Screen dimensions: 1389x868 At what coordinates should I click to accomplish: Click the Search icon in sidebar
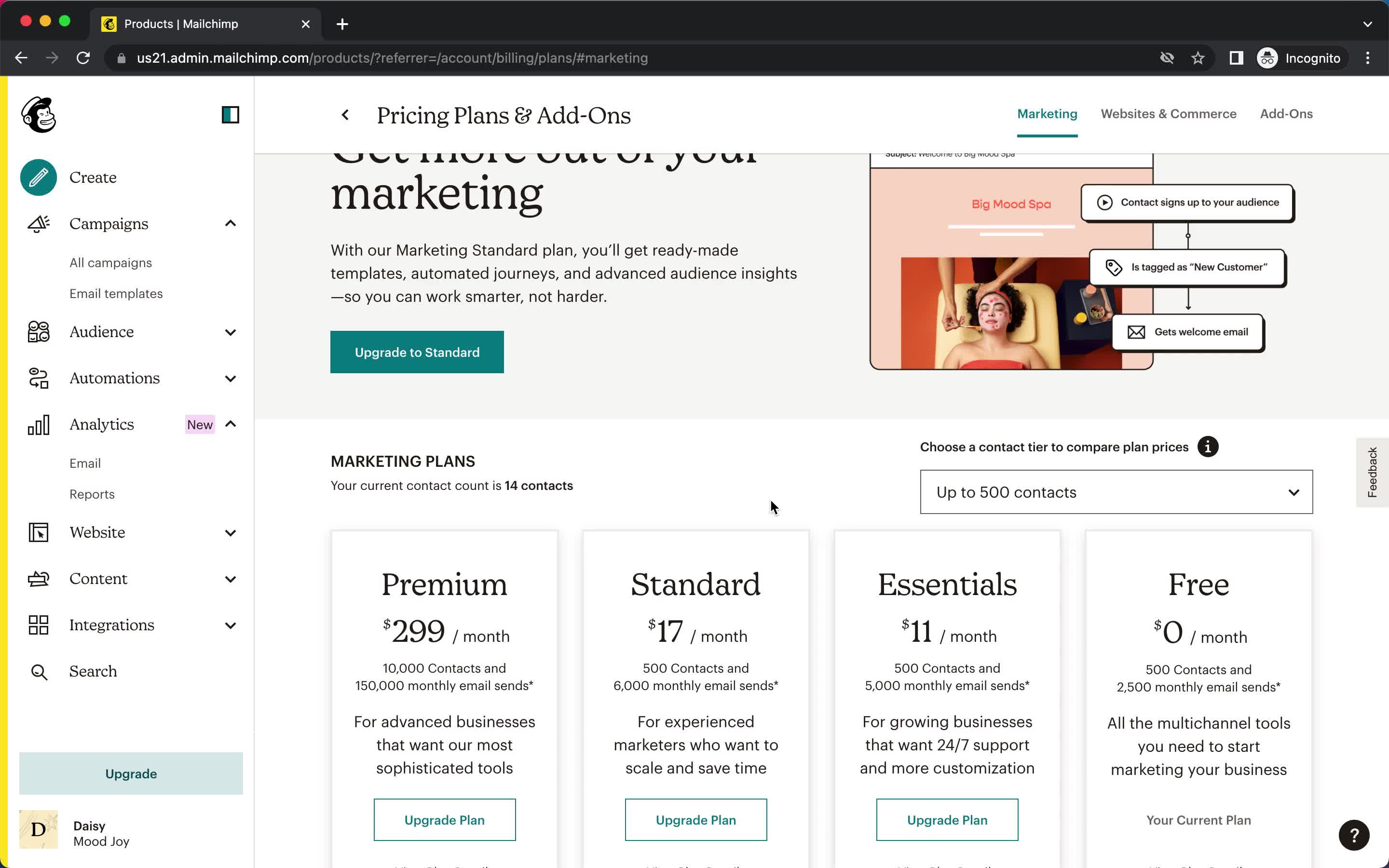[38, 671]
